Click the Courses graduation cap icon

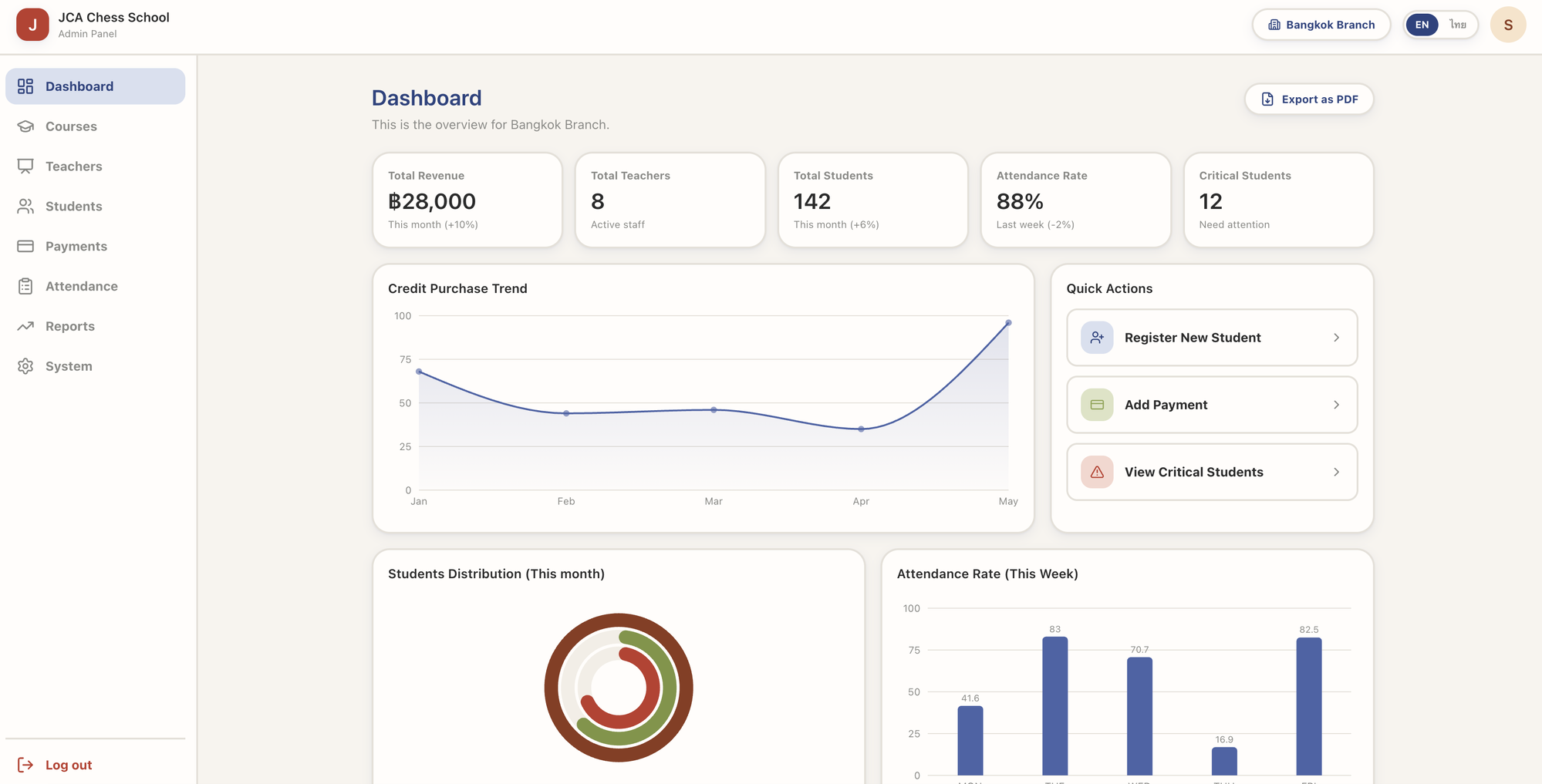[x=25, y=126]
